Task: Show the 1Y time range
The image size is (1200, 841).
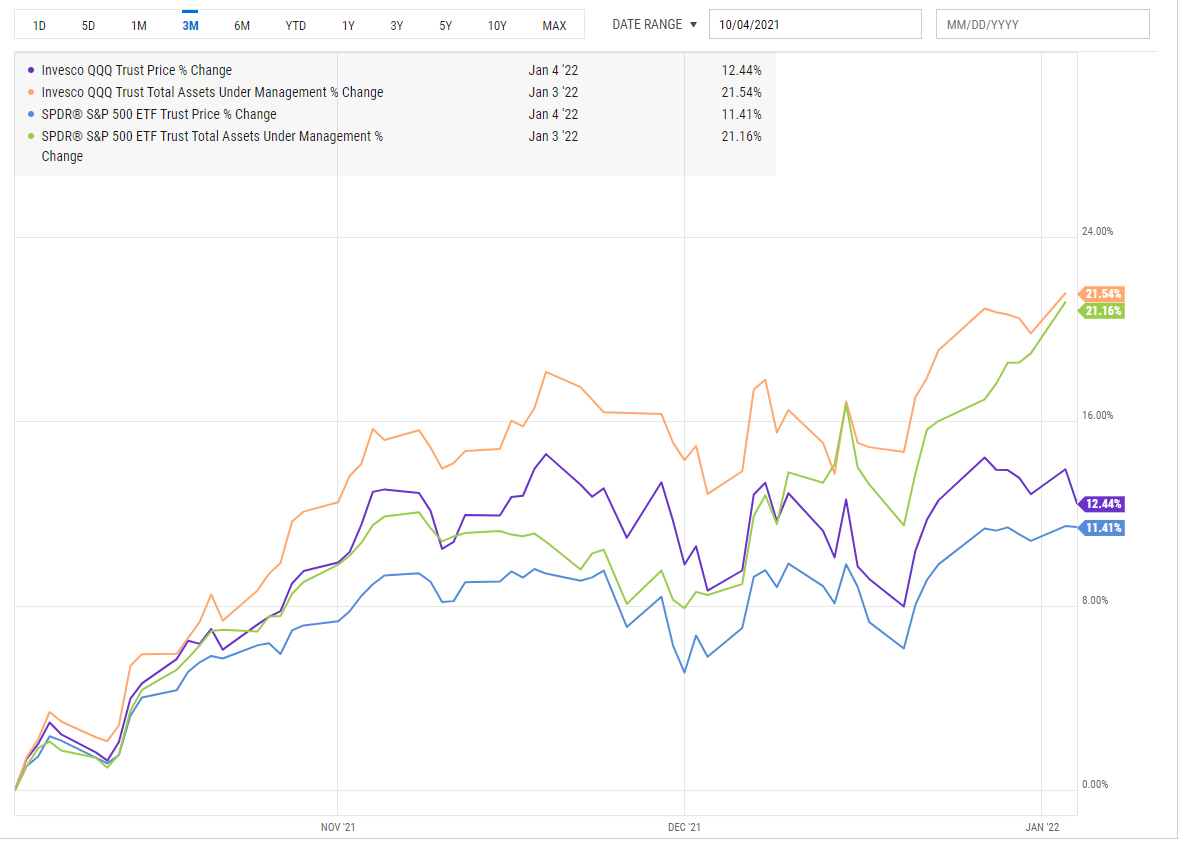Action: (348, 25)
